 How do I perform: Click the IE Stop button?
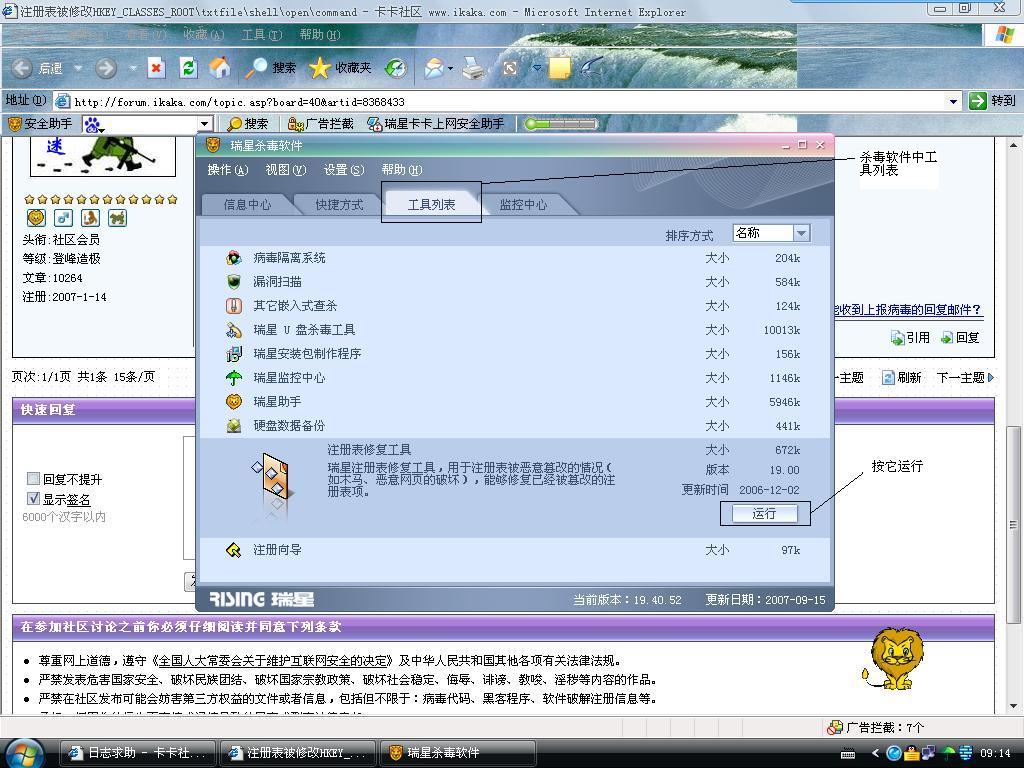[x=156, y=67]
